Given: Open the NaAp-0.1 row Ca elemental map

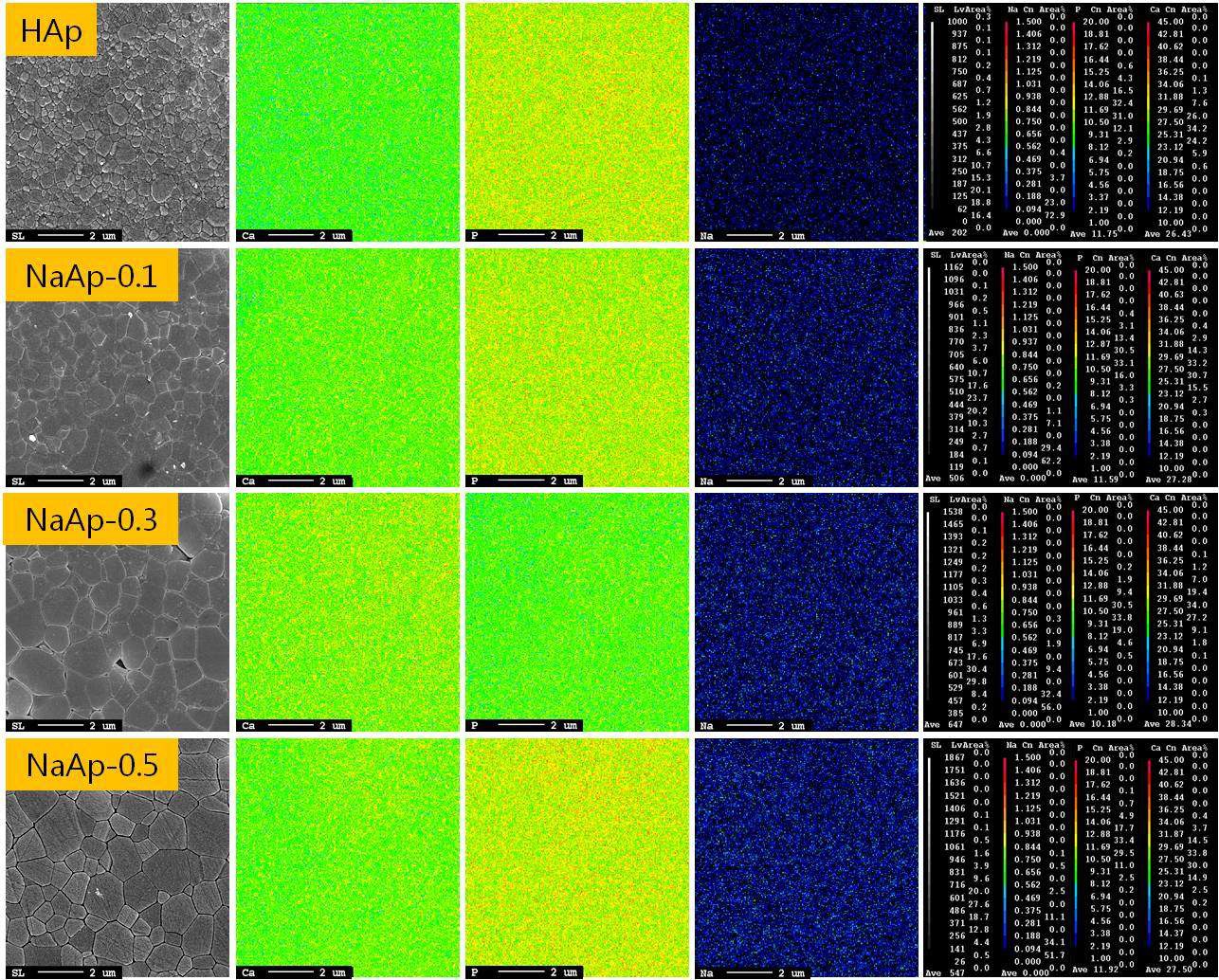Looking at the screenshot, I should [348, 368].
